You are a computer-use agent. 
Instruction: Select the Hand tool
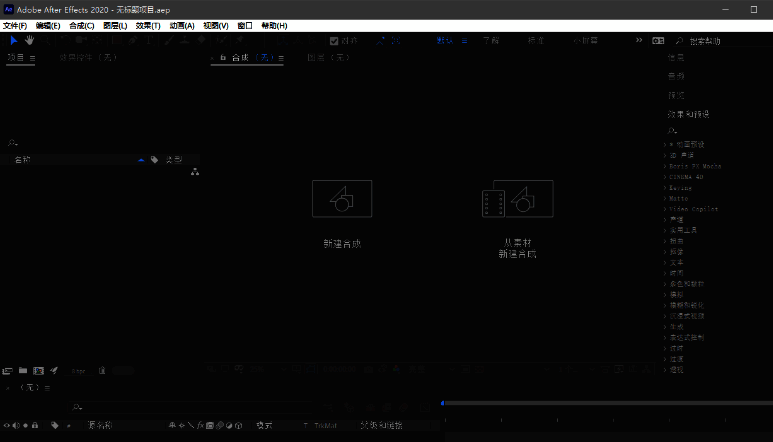tap(30, 40)
